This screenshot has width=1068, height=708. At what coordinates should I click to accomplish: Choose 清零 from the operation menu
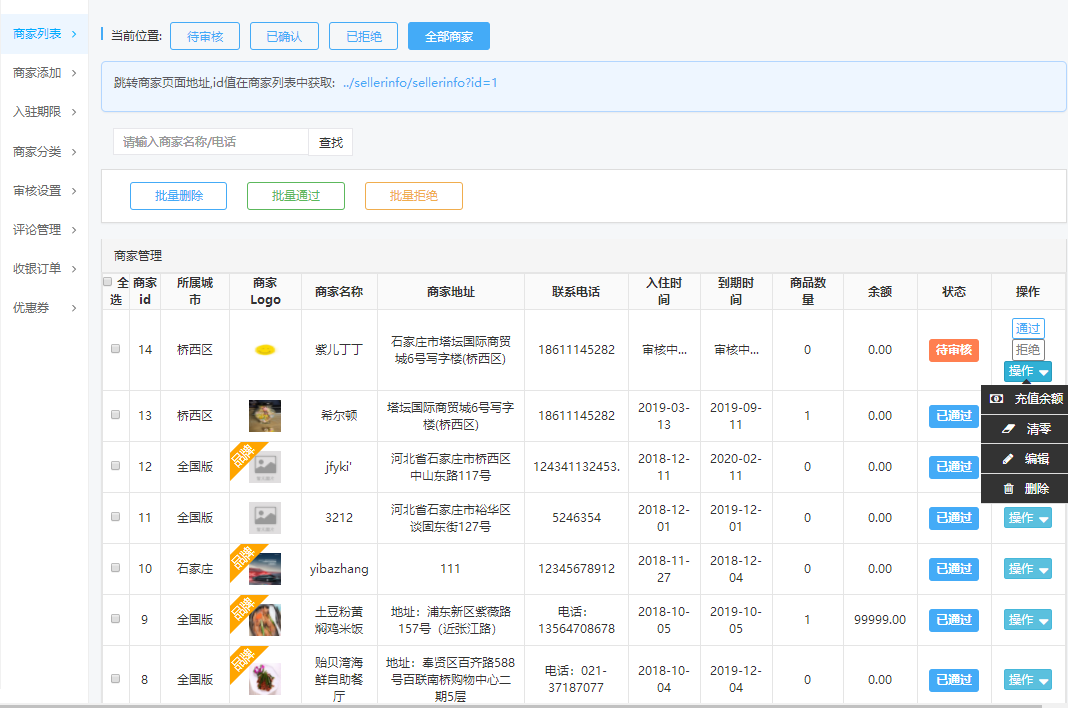coord(1024,429)
